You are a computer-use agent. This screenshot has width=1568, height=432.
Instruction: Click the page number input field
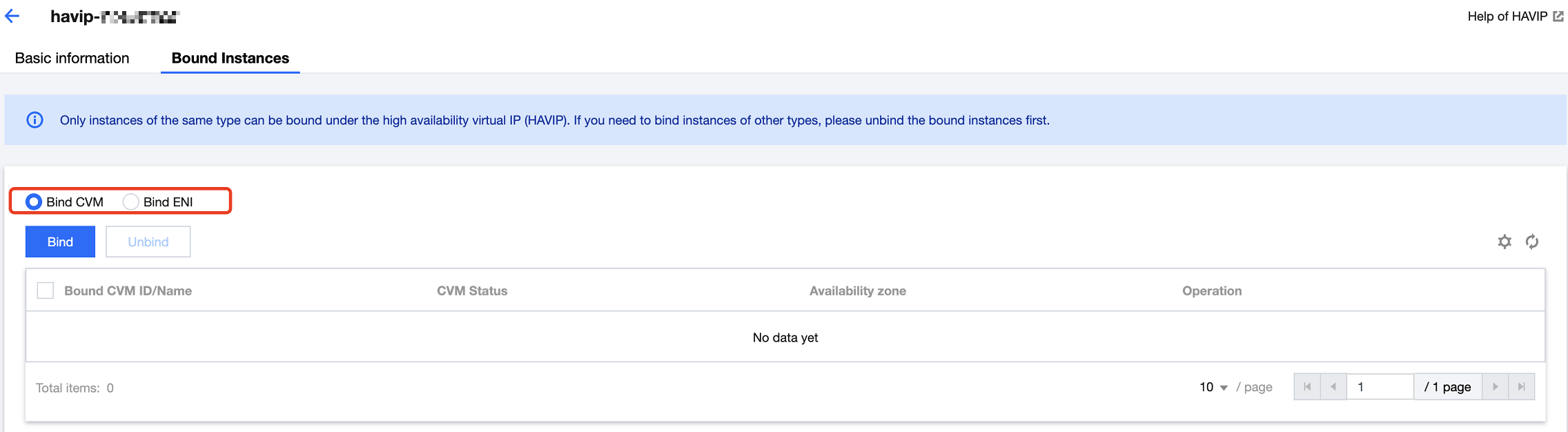pos(1380,387)
